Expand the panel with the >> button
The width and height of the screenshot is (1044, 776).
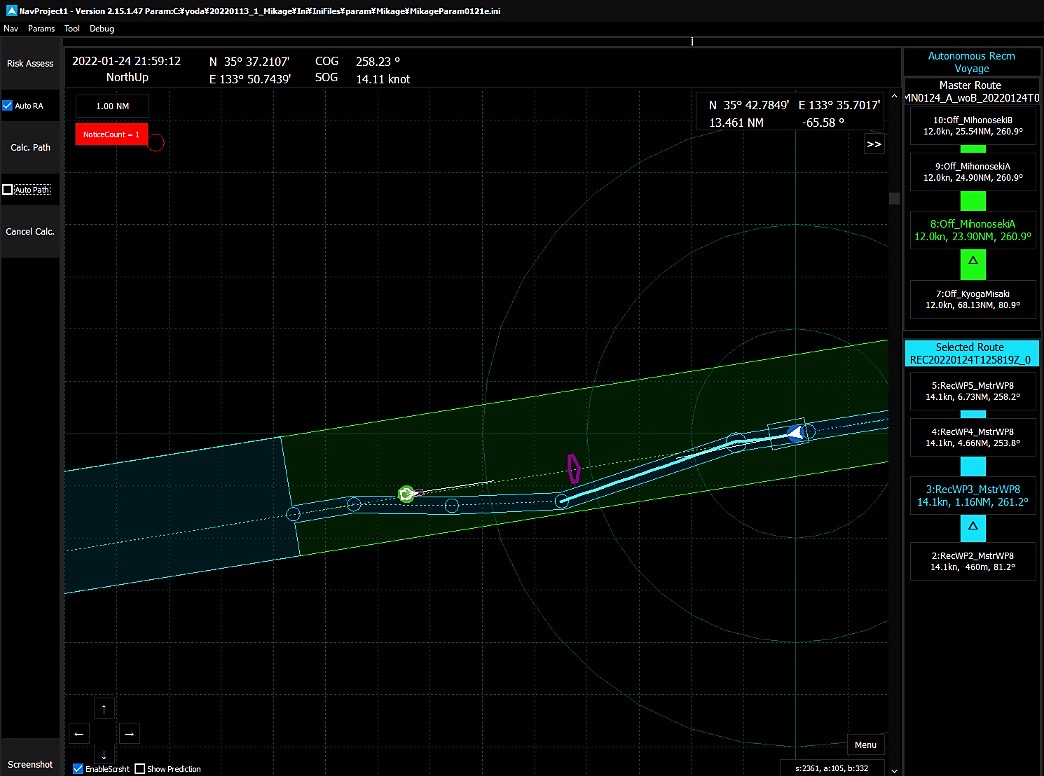click(x=874, y=144)
